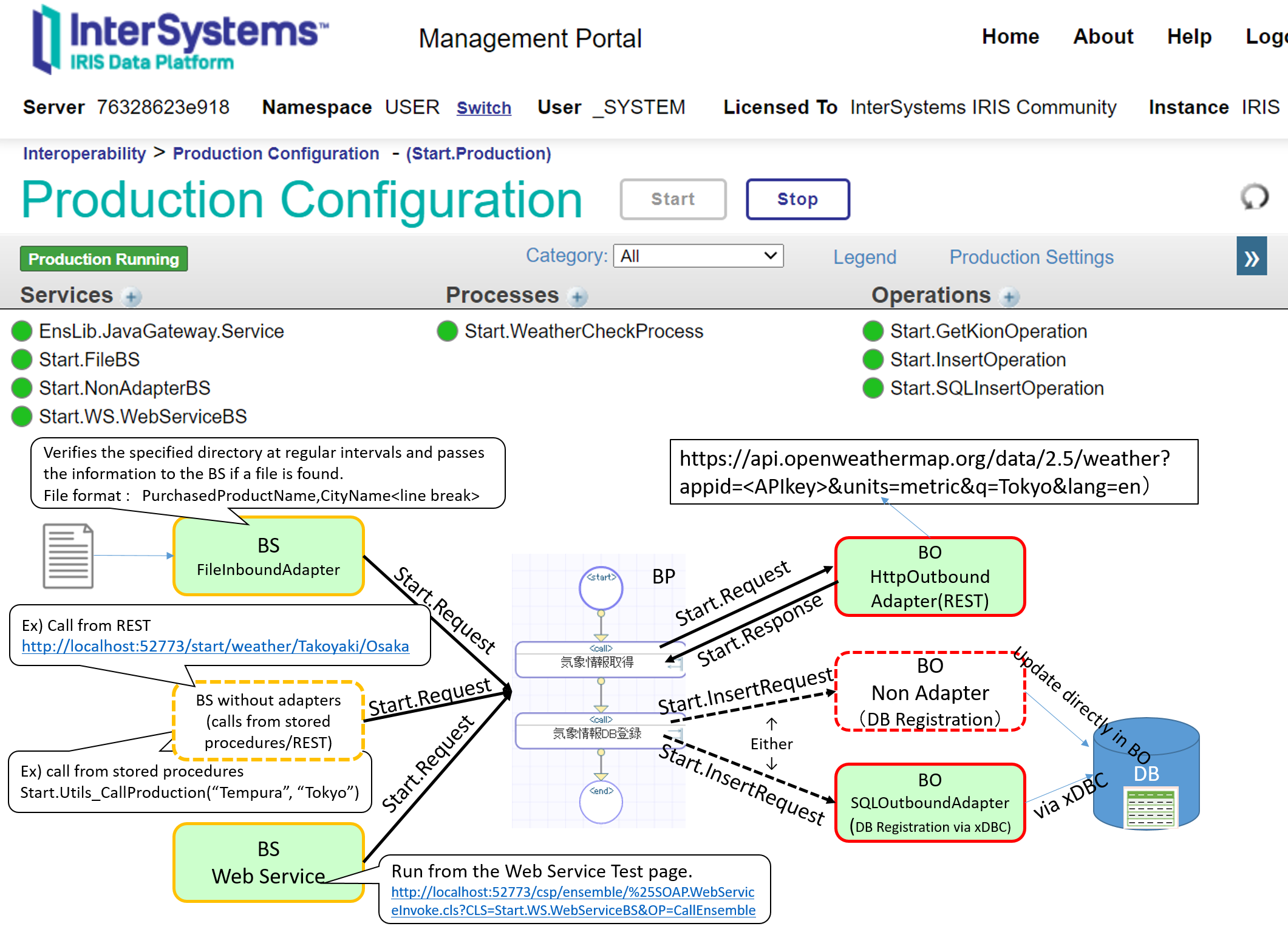Add a new process with the plus icon

coord(578,297)
